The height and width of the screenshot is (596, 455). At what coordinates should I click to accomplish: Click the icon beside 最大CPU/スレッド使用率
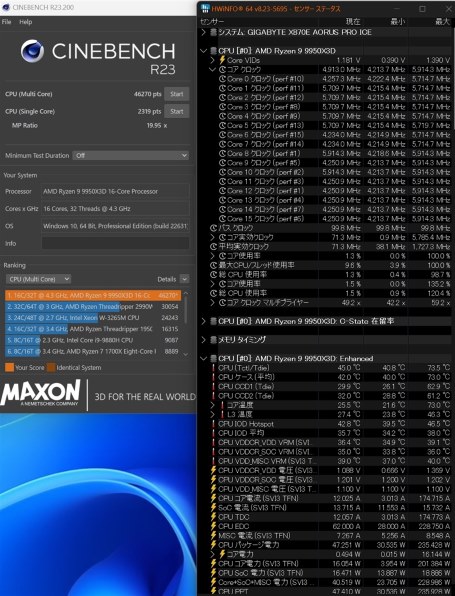pyautogui.click(x=213, y=265)
